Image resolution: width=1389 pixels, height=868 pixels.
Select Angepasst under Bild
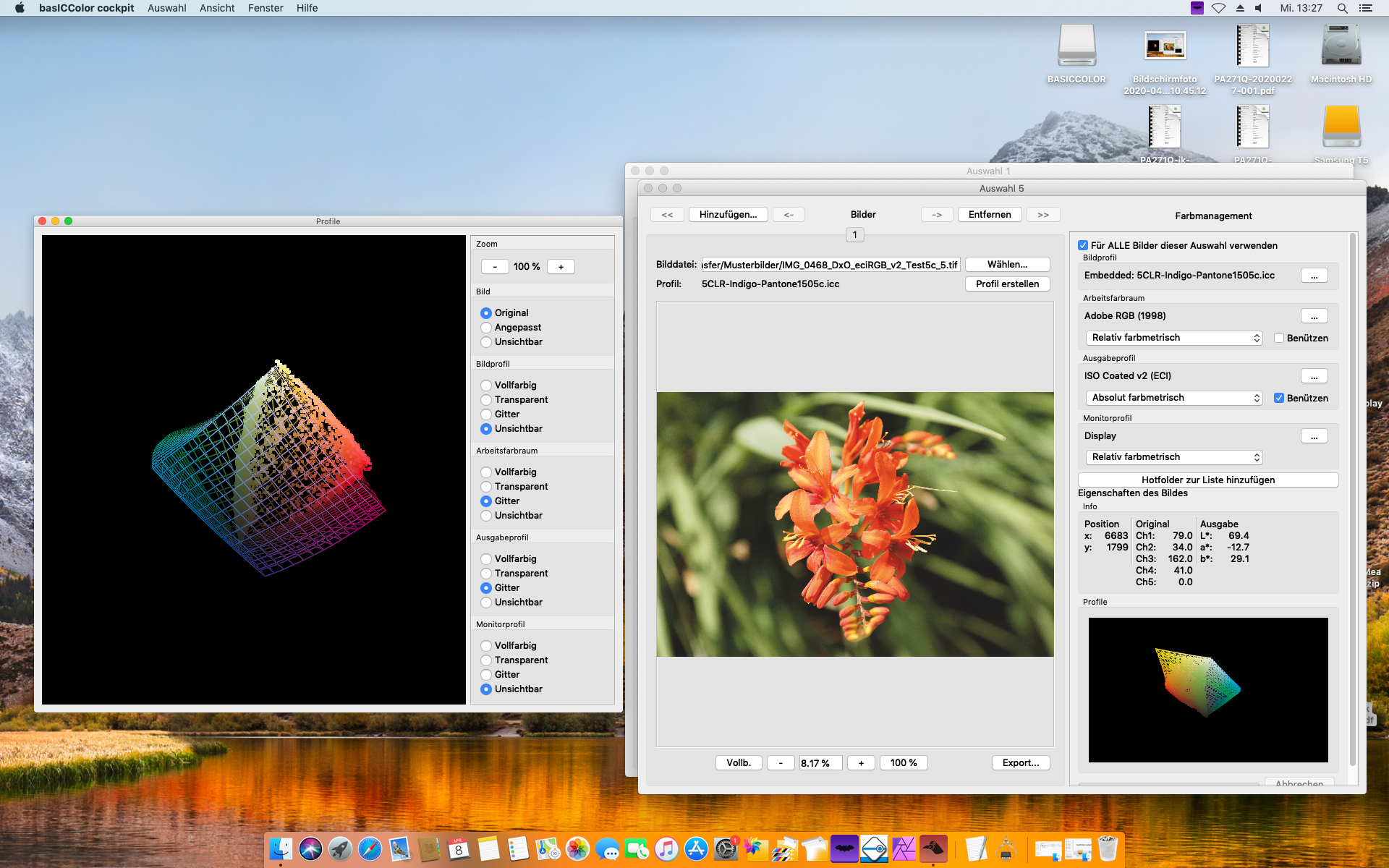(486, 328)
